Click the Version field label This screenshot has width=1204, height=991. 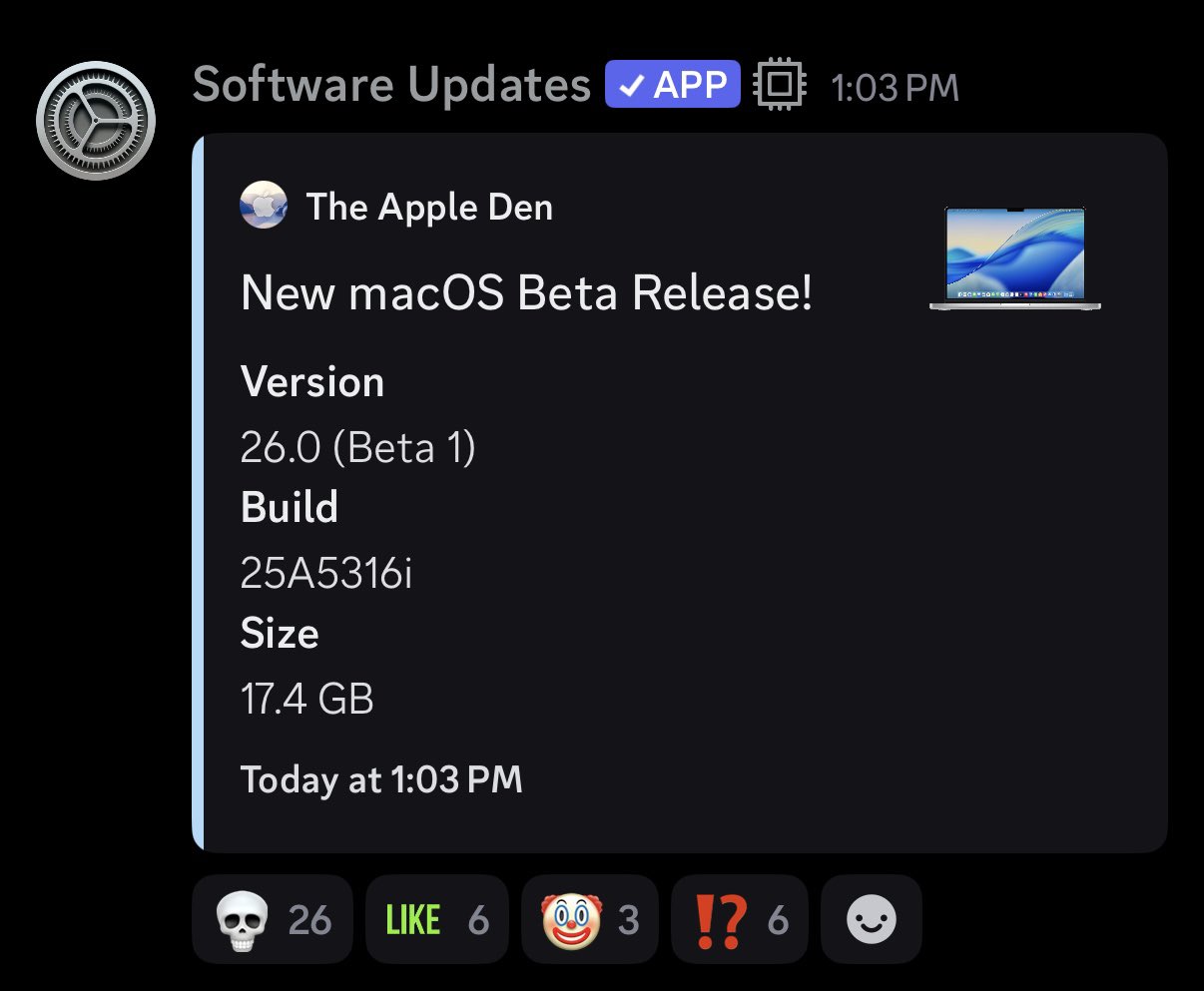[x=312, y=382]
